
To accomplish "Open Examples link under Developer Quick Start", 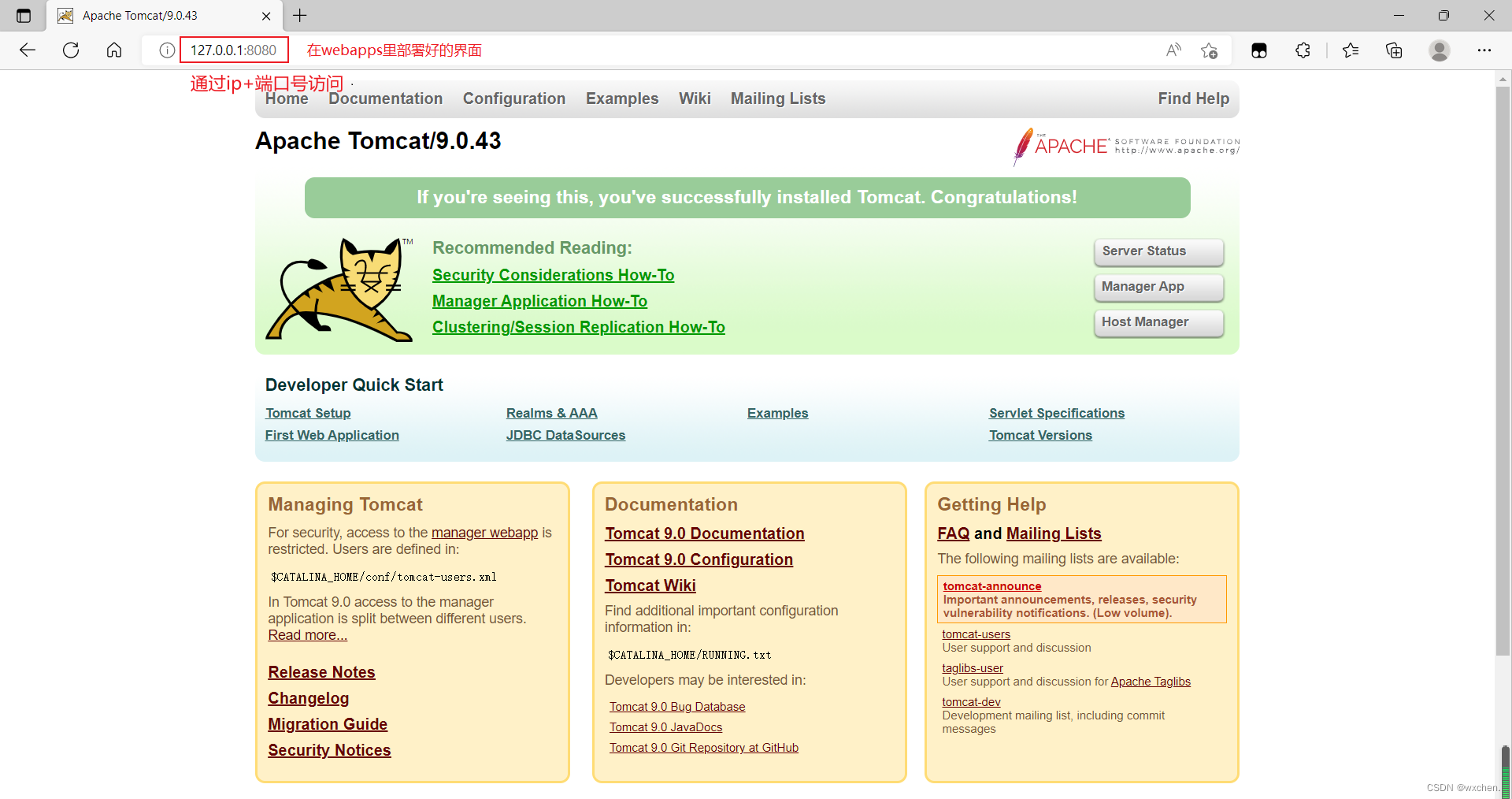I will click(777, 413).
